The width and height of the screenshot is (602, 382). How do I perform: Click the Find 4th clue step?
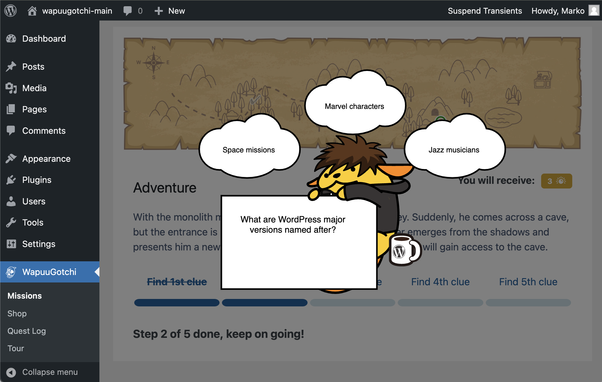coord(440,282)
